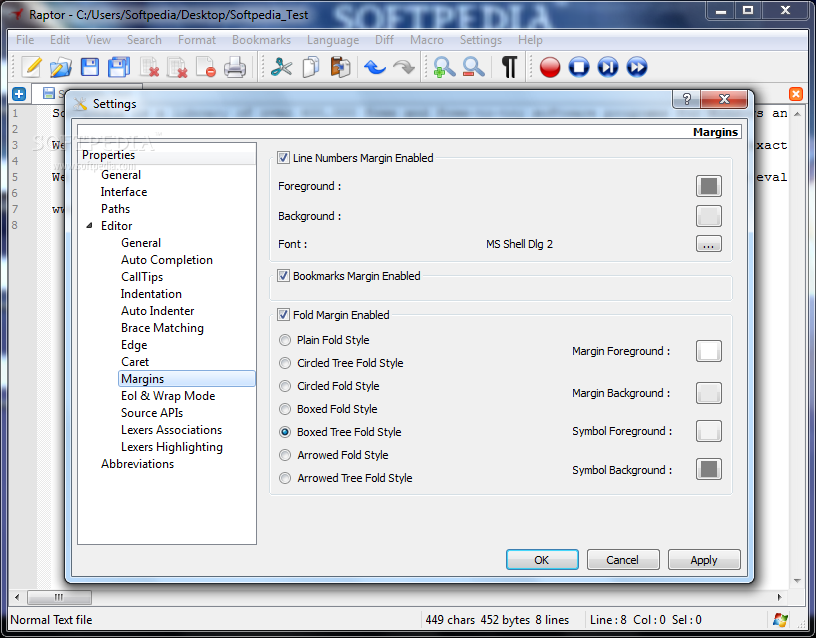The height and width of the screenshot is (638, 816).
Task: Click the page icon with red minus
Action: pos(206,67)
